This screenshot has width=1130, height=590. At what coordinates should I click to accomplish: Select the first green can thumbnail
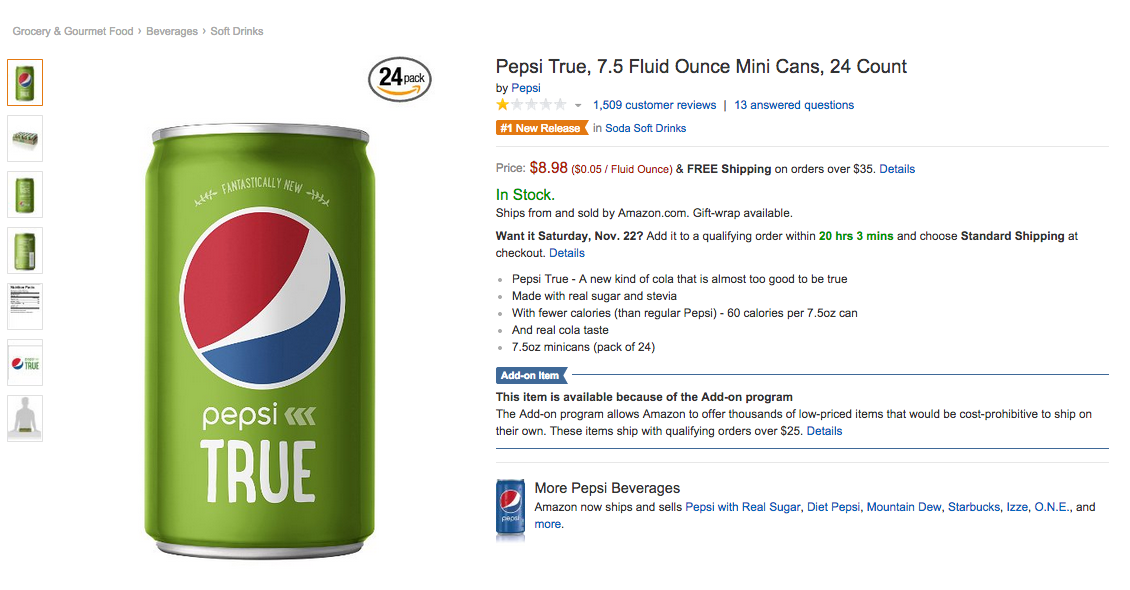[25, 82]
